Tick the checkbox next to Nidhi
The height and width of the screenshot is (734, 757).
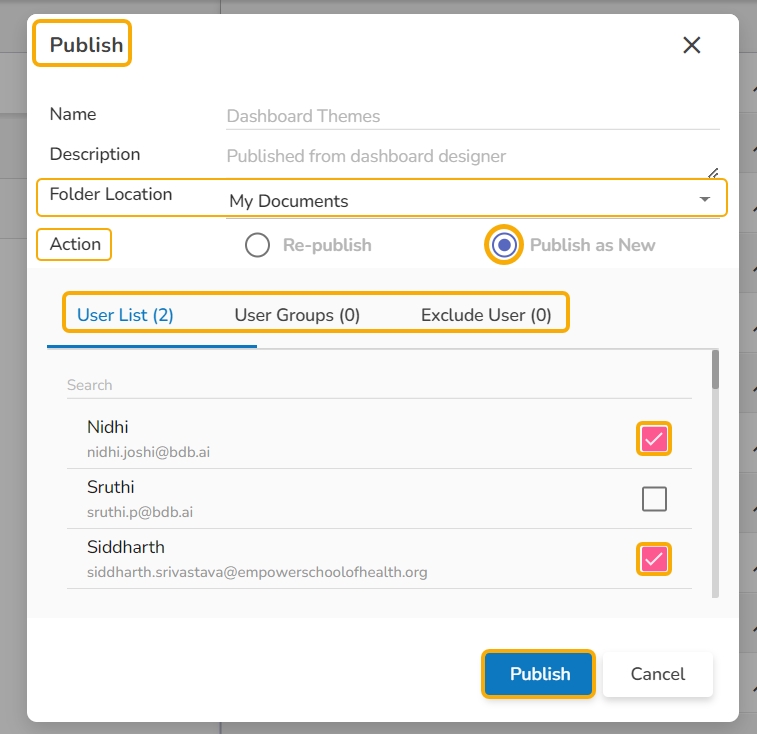pyautogui.click(x=654, y=438)
